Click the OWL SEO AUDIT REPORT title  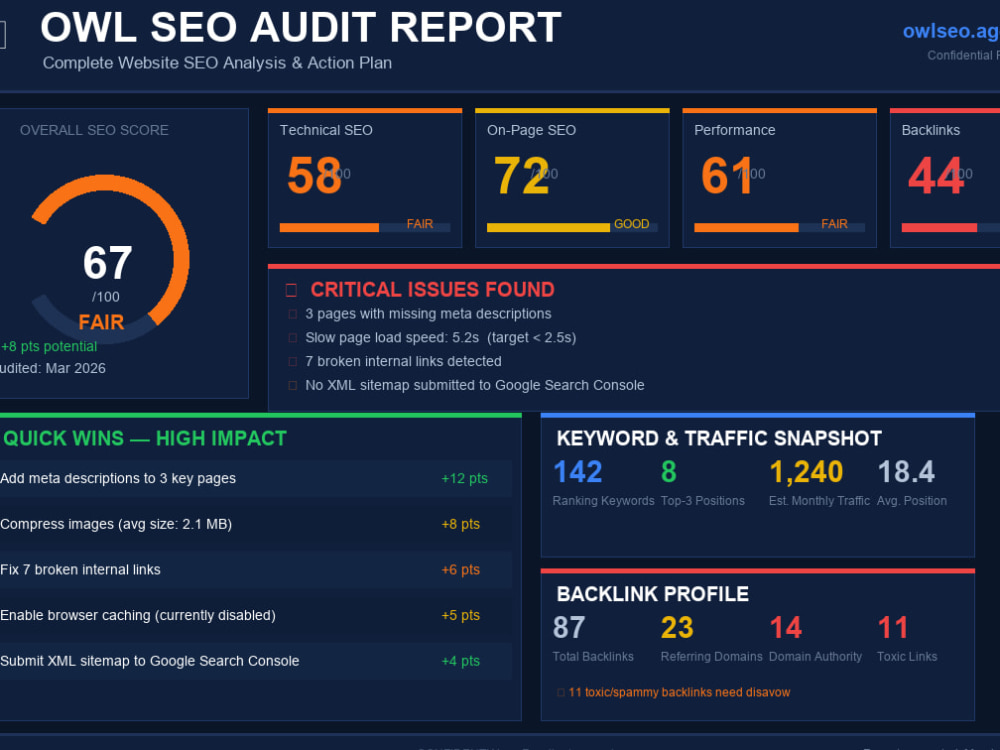coord(301,27)
